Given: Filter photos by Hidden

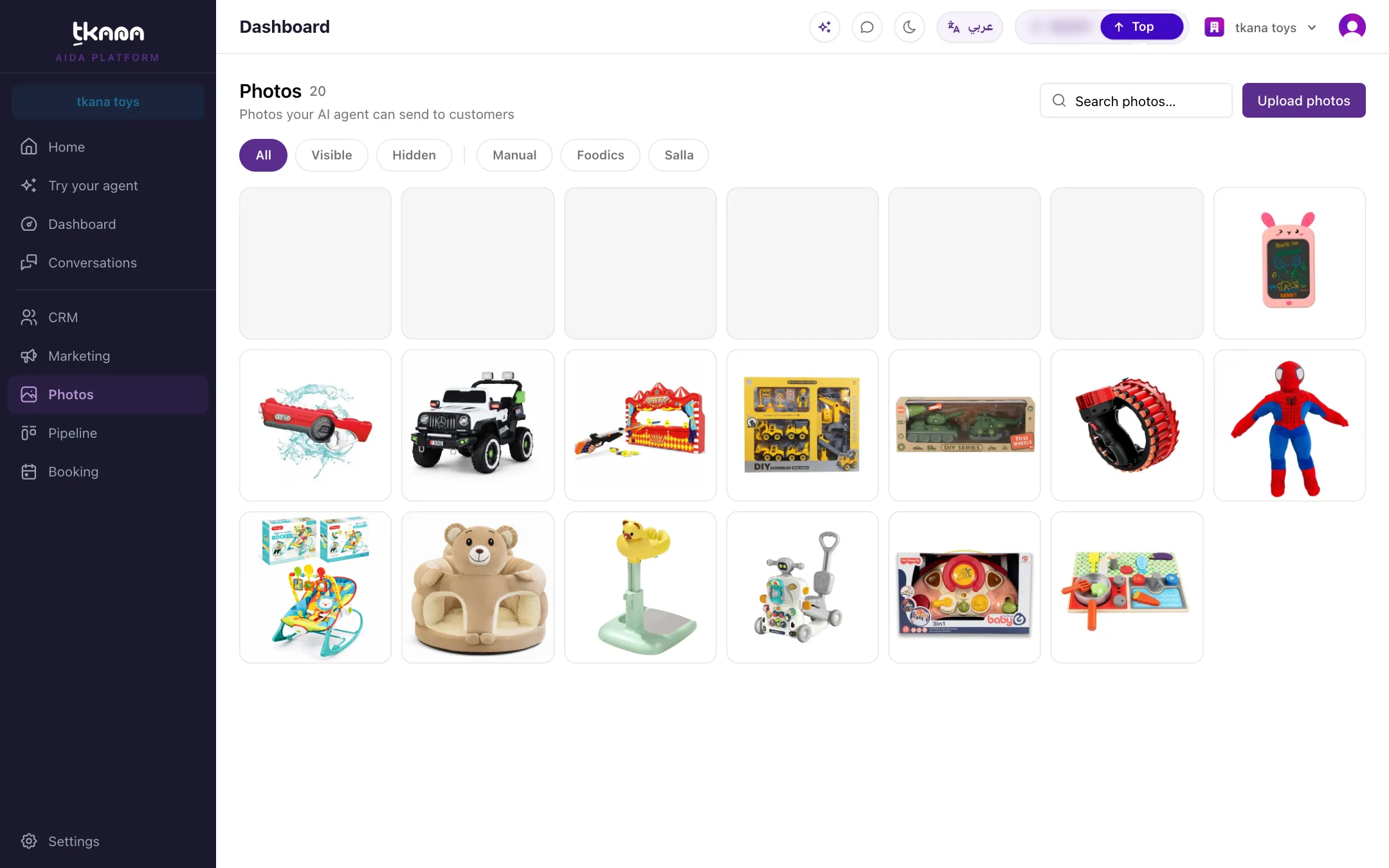Looking at the screenshot, I should [x=414, y=156].
